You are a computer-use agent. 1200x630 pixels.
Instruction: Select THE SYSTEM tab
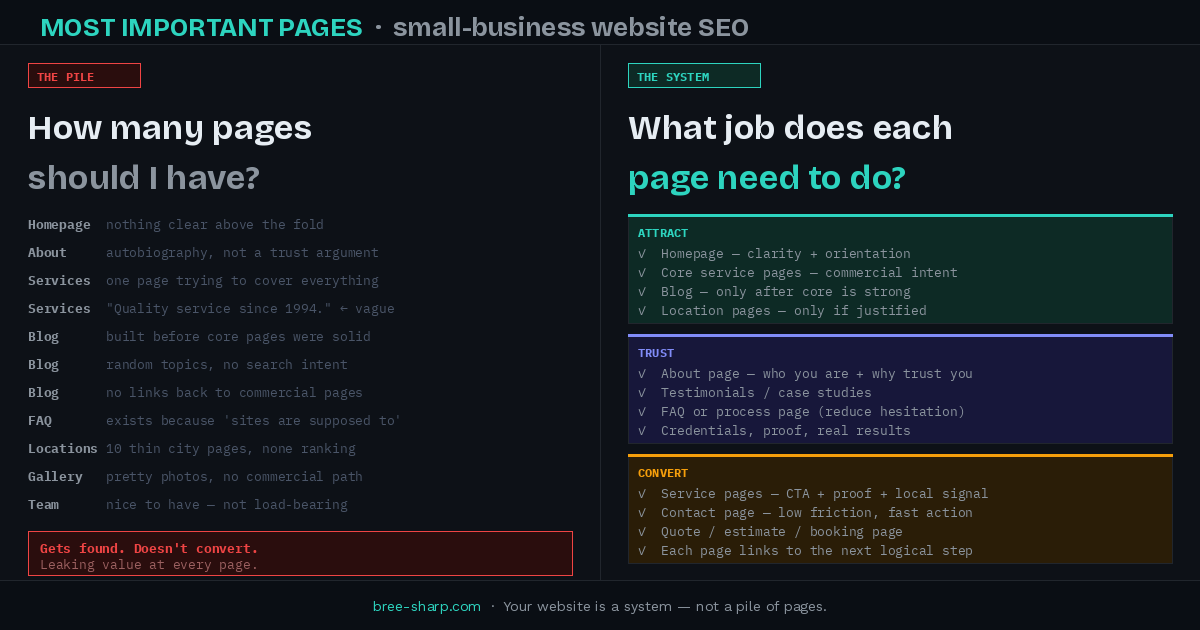(694, 75)
